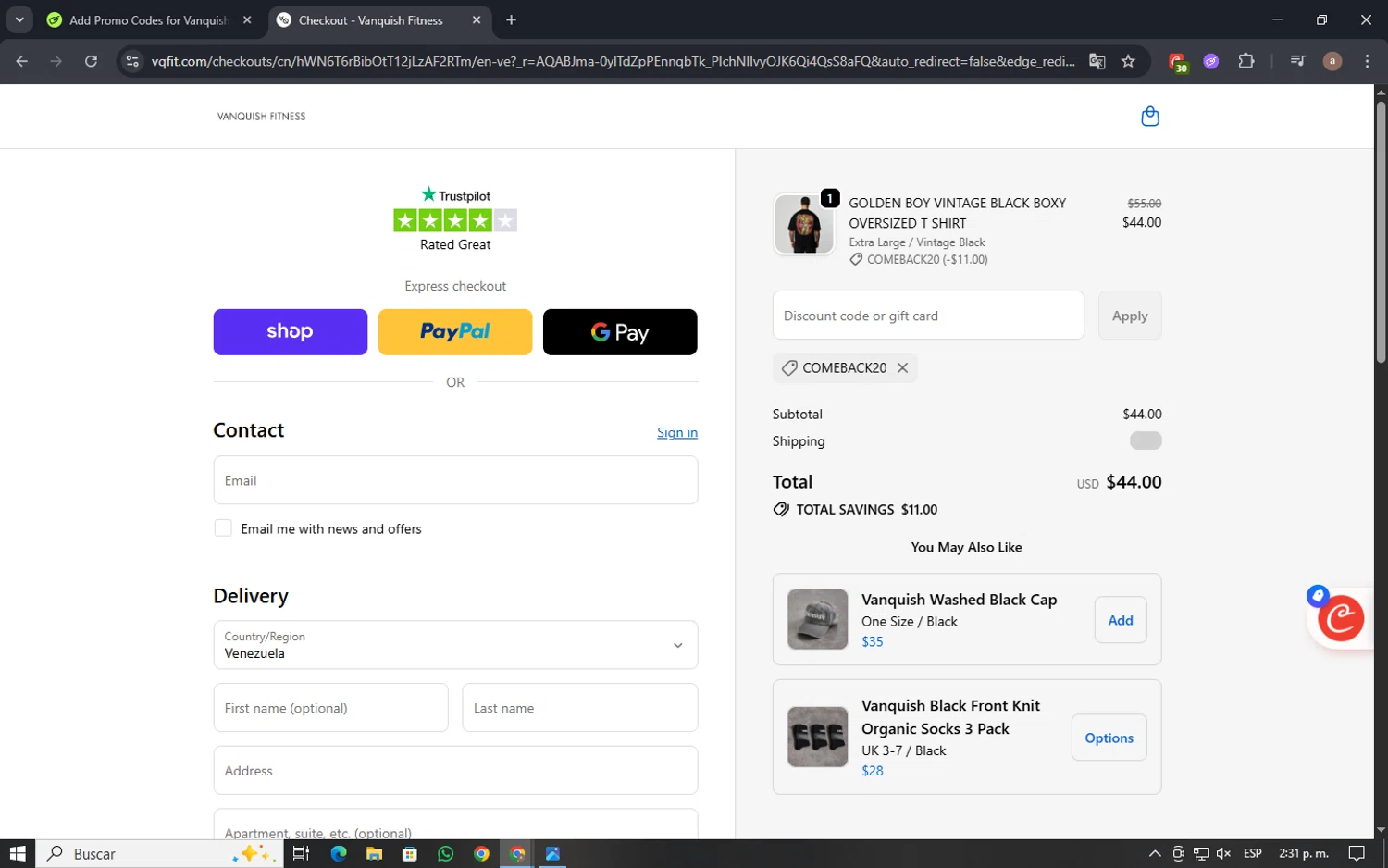Open a new browser tab
Image resolution: width=1388 pixels, height=868 pixels.
511,20
